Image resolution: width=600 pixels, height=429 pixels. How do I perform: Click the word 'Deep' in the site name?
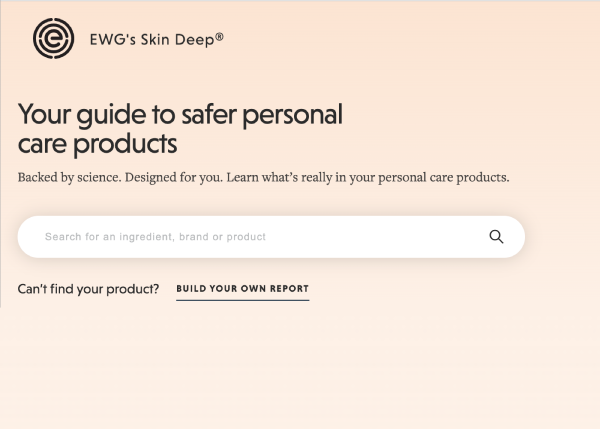point(196,40)
